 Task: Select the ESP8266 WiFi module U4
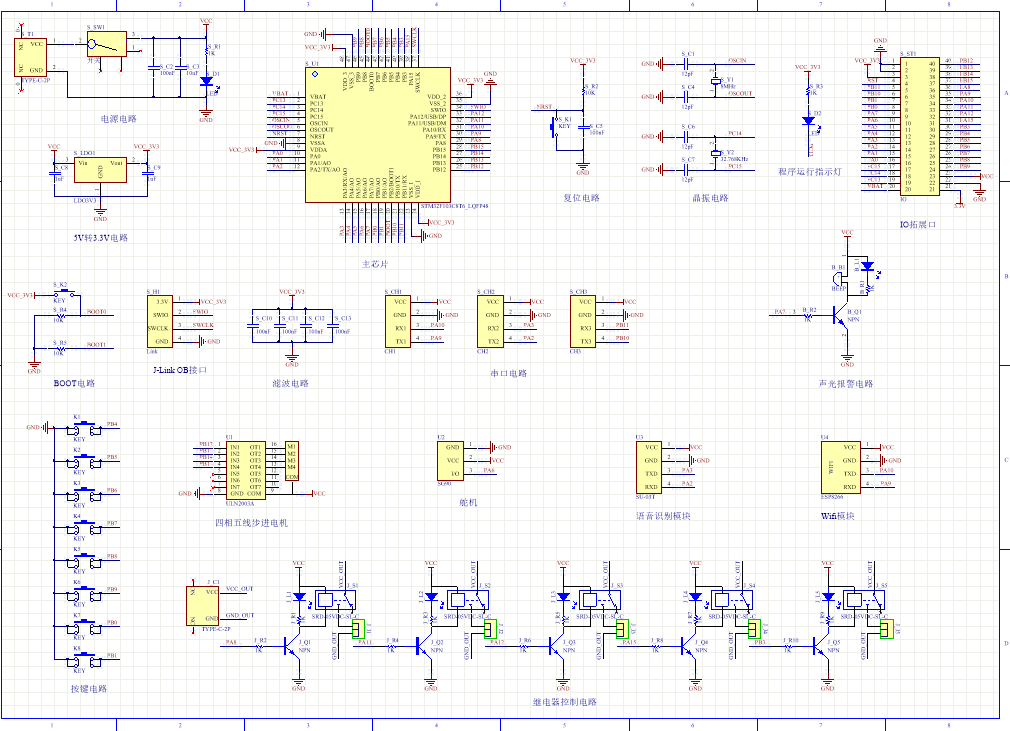pyautogui.click(x=841, y=467)
